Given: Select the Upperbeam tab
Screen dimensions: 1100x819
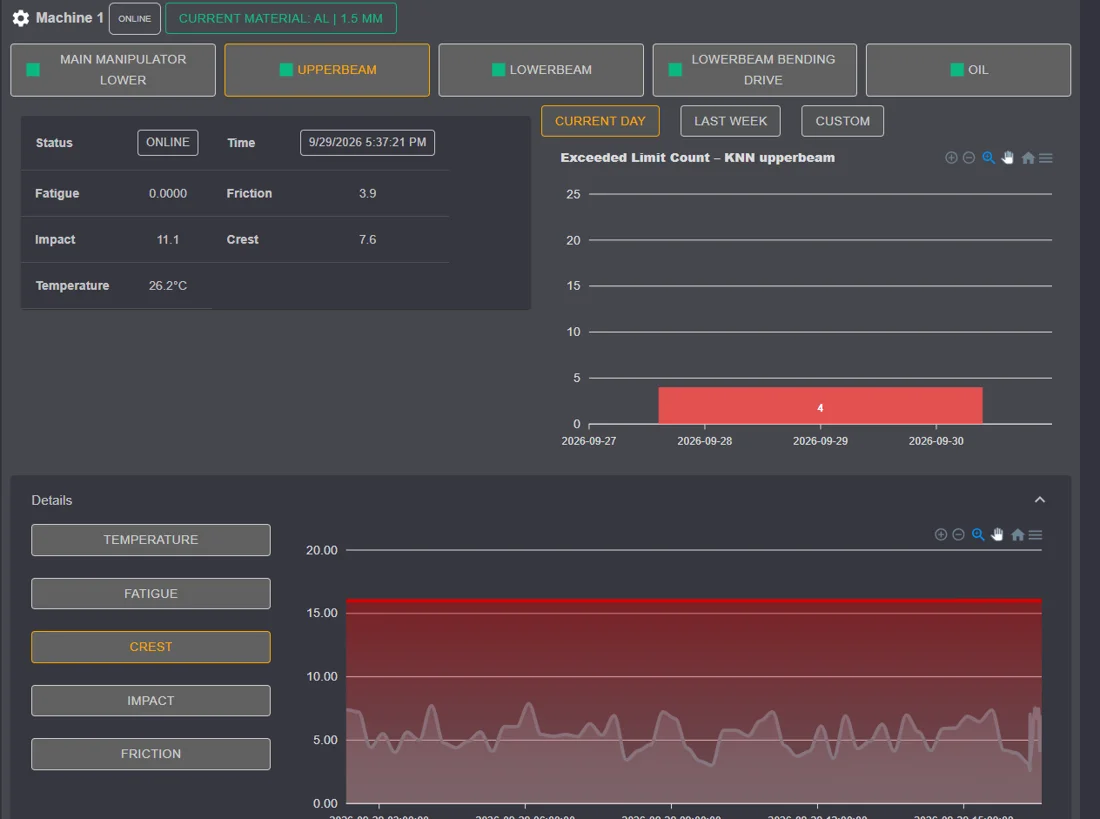Looking at the screenshot, I should [327, 70].
